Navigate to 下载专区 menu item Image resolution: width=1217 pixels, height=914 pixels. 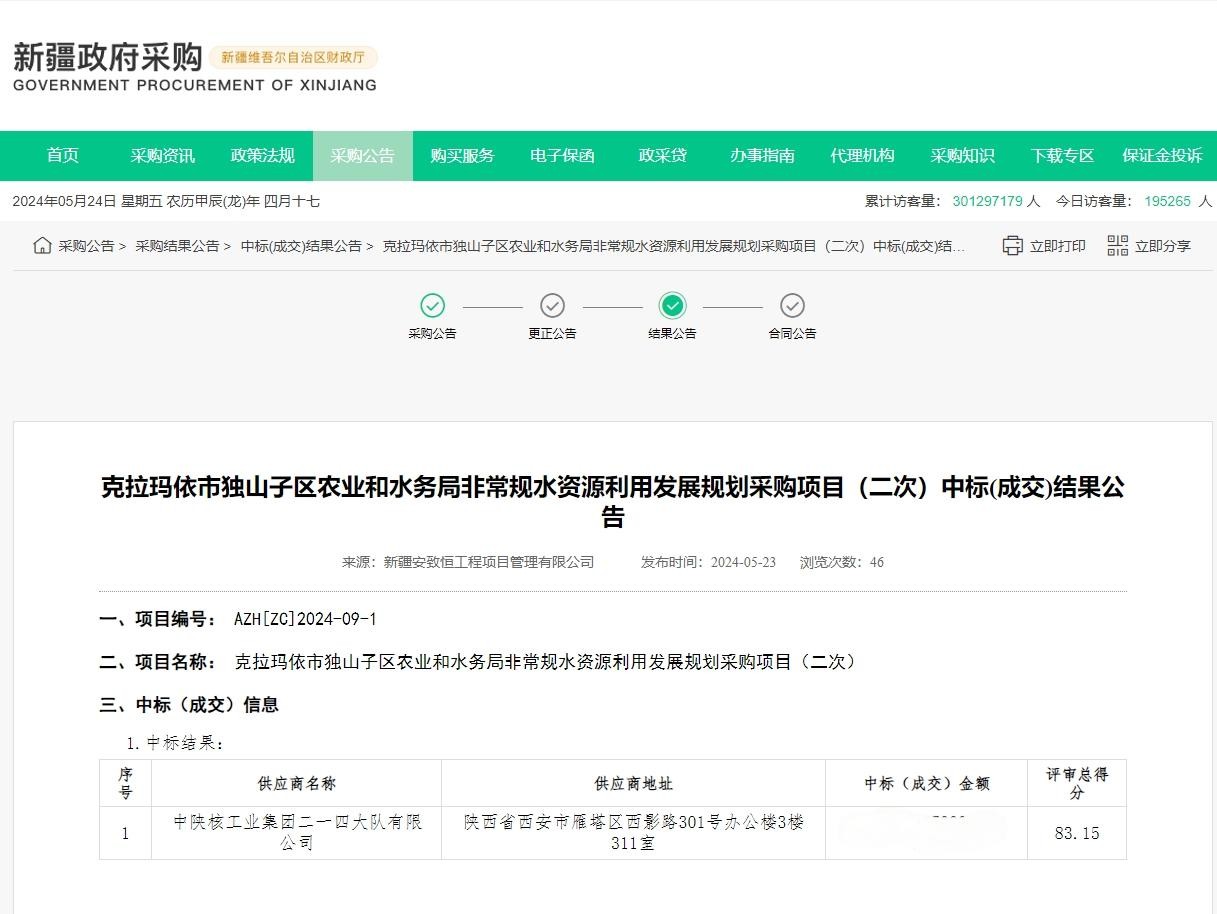point(1062,156)
